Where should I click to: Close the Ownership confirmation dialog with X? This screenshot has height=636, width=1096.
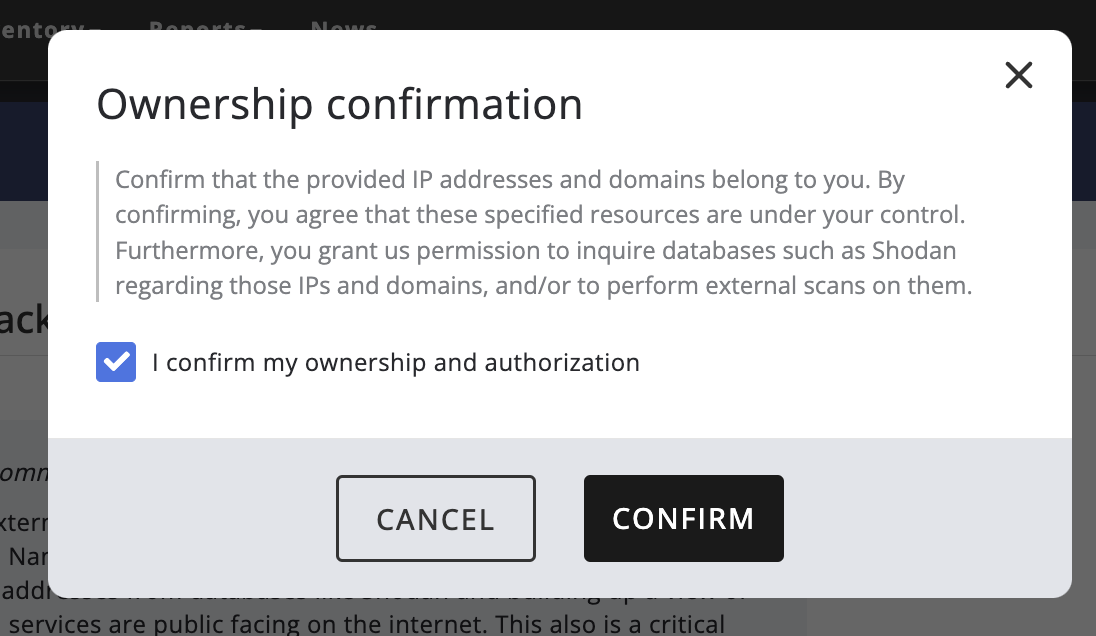tap(1018, 75)
